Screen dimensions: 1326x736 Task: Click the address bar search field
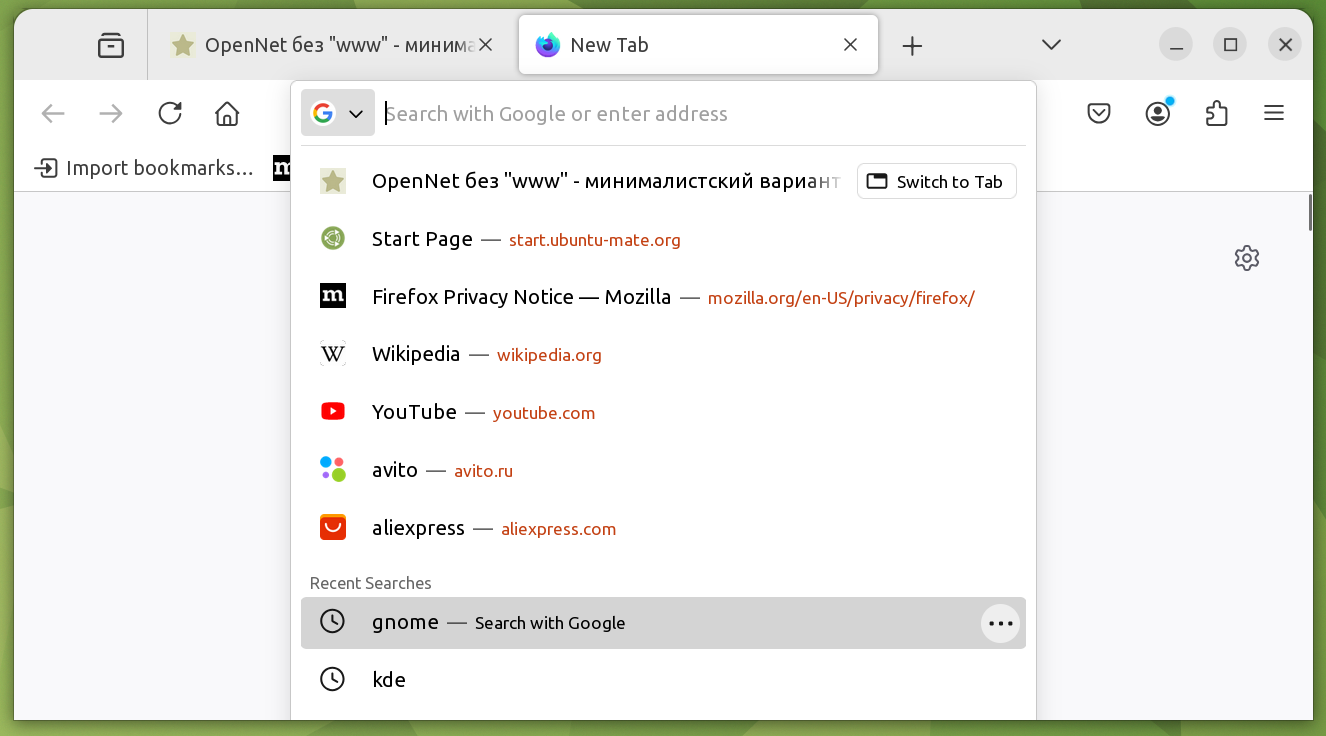[x=705, y=114]
